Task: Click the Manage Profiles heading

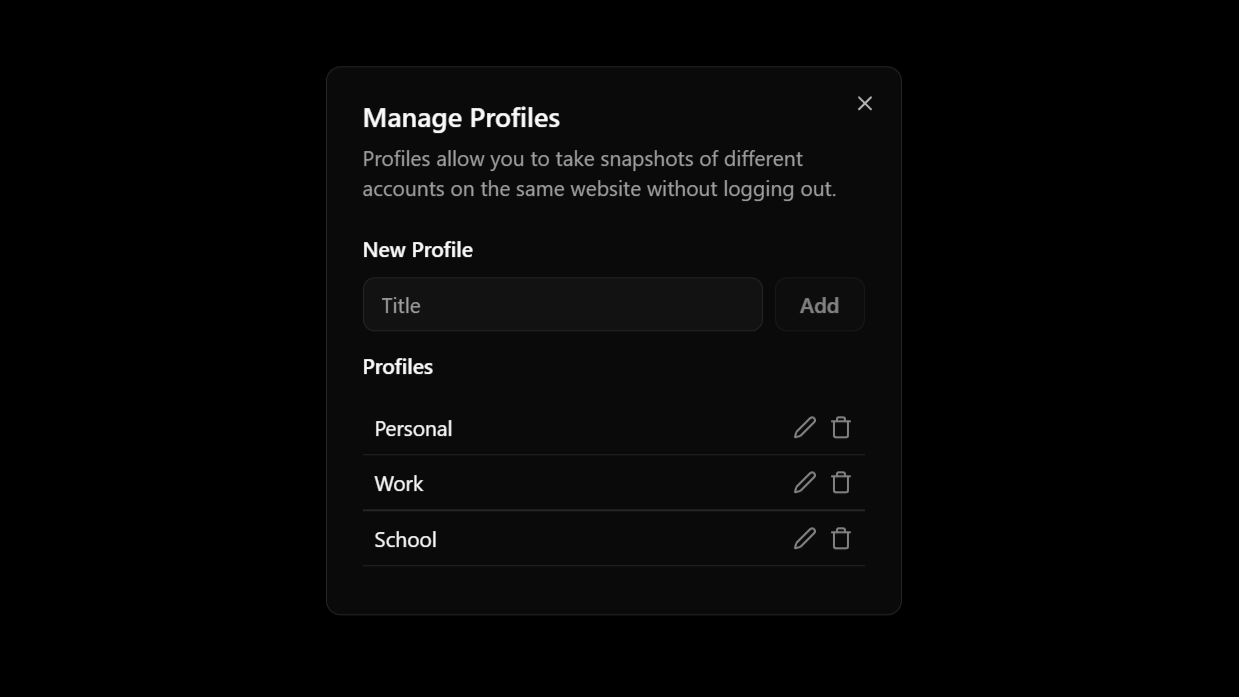Action: click(x=461, y=118)
